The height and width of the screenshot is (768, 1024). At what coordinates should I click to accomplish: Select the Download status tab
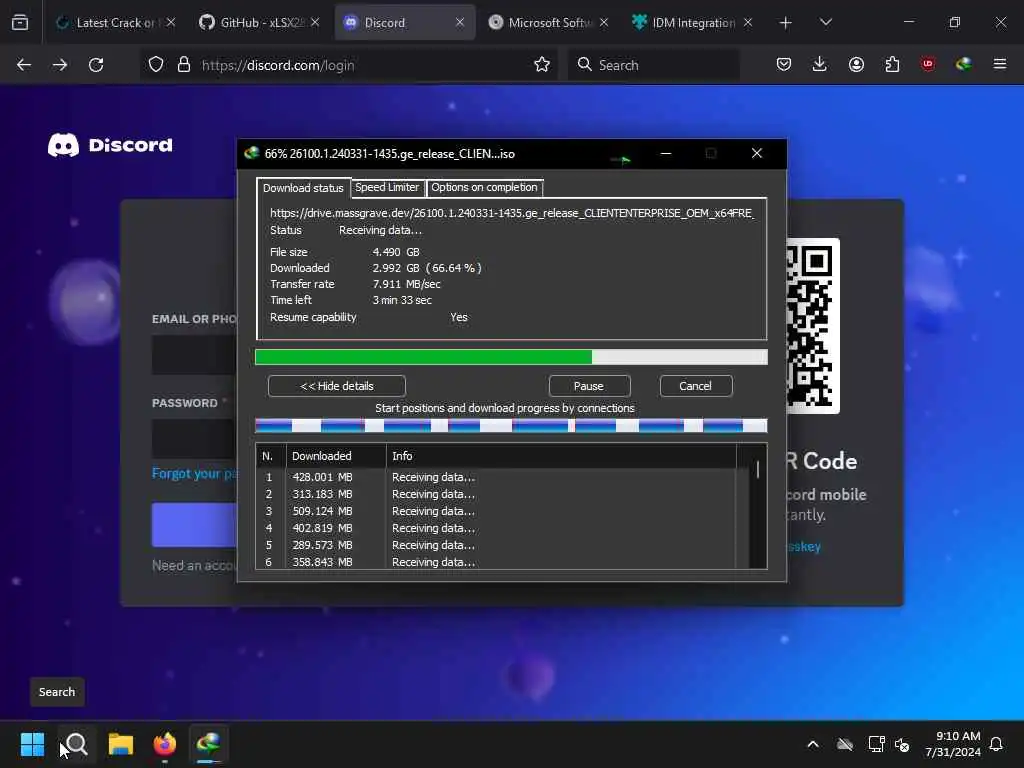coord(303,188)
